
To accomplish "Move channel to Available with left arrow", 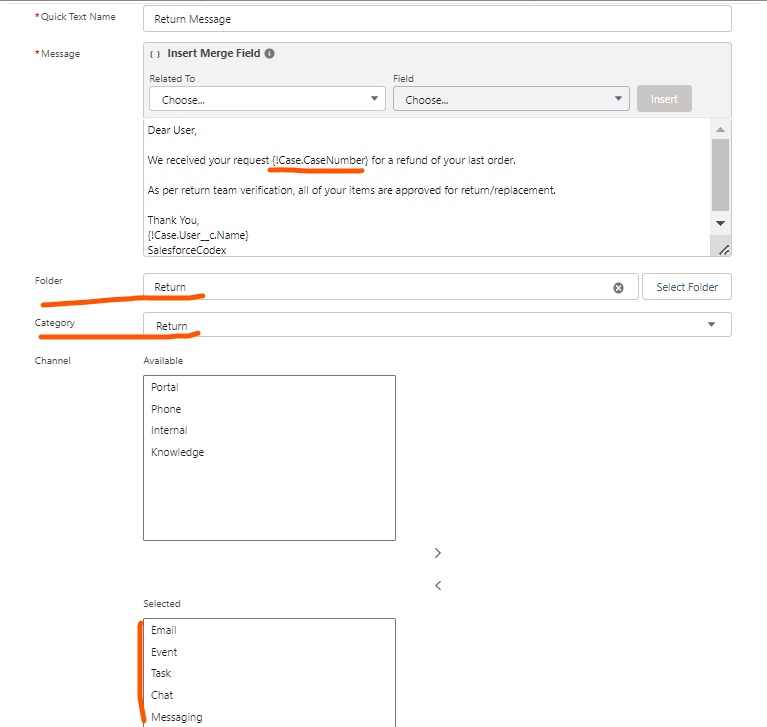I will [x=438, y=585].
